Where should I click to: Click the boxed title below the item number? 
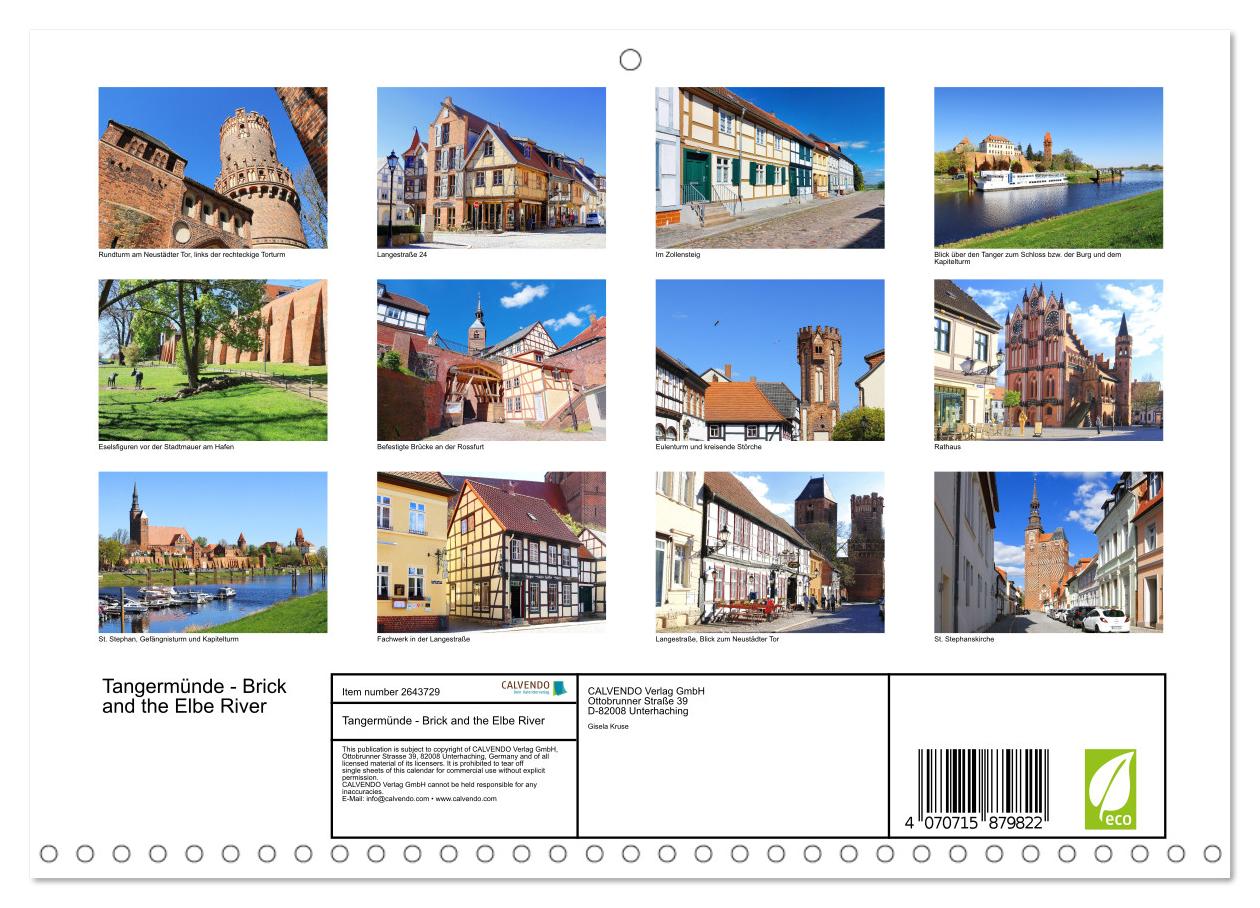click(x=443, y=720)
